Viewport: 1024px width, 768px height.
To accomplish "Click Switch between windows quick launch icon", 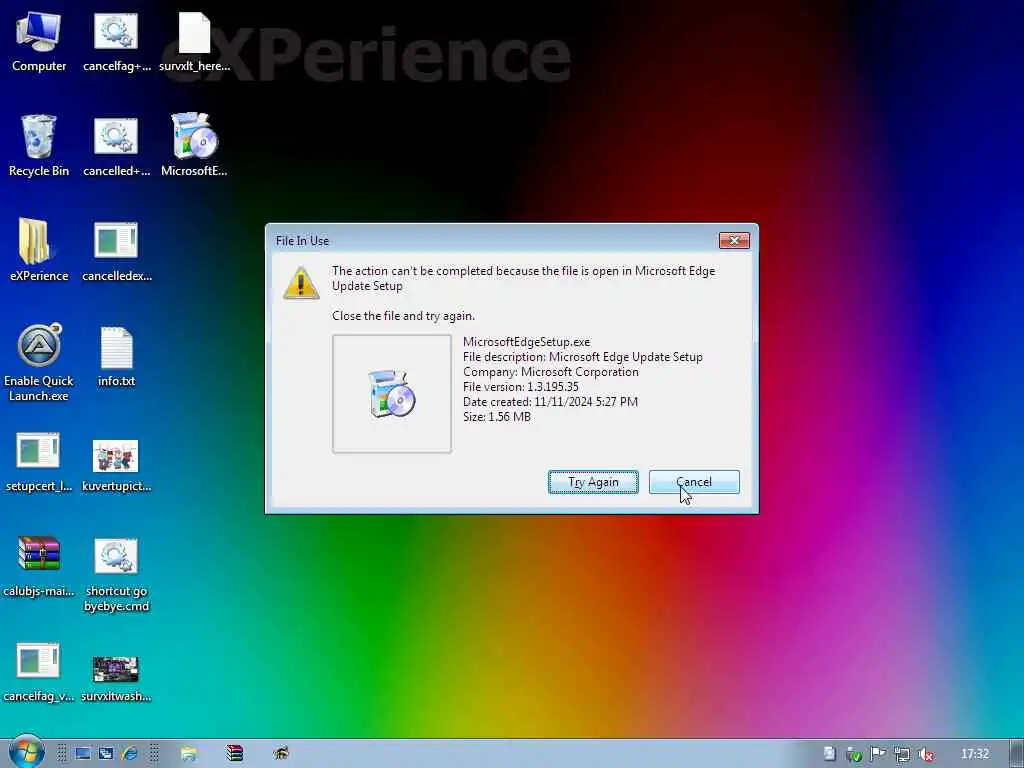I will pos(106,754).
